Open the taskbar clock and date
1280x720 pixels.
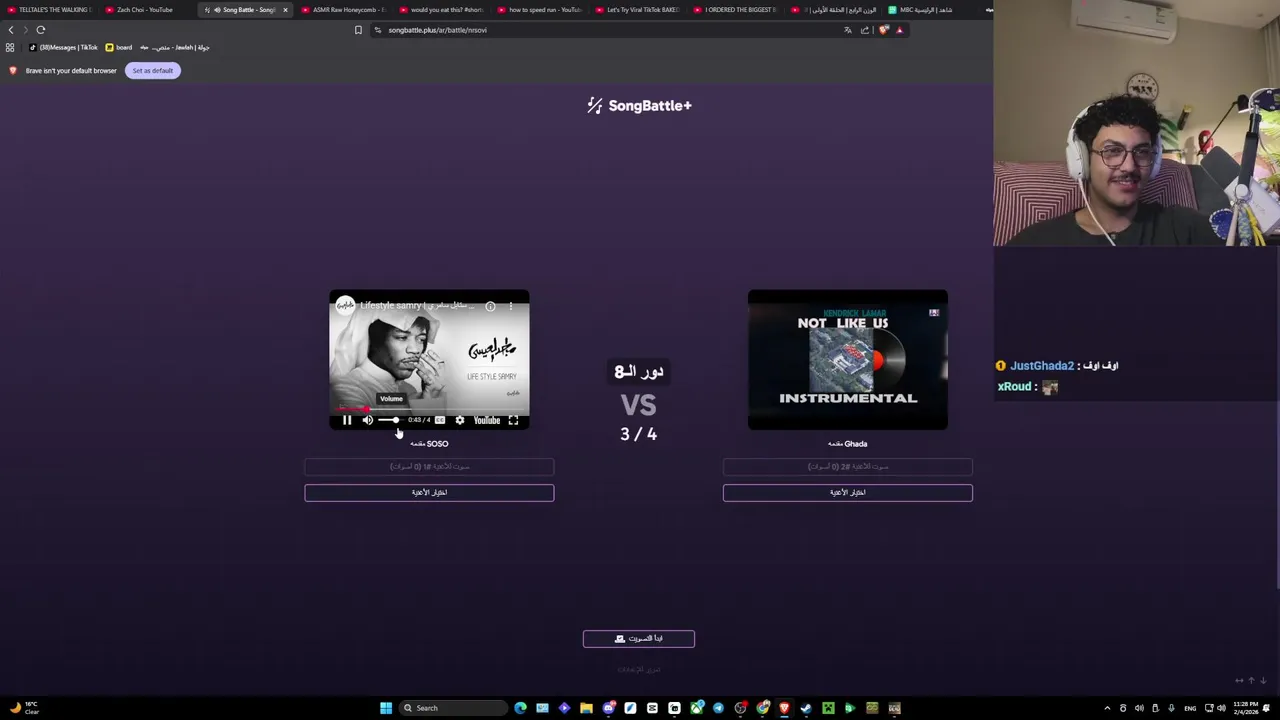[x=1246, y=708]
